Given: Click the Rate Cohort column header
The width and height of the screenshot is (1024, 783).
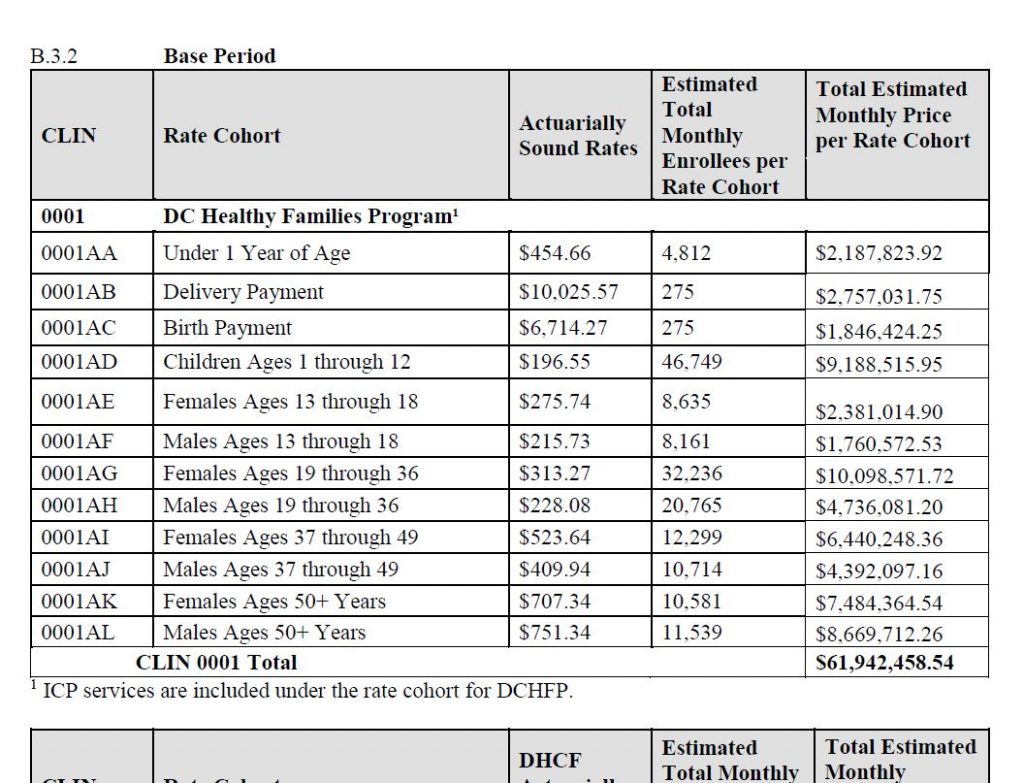Looking at the screenshot, I should 222,136.
